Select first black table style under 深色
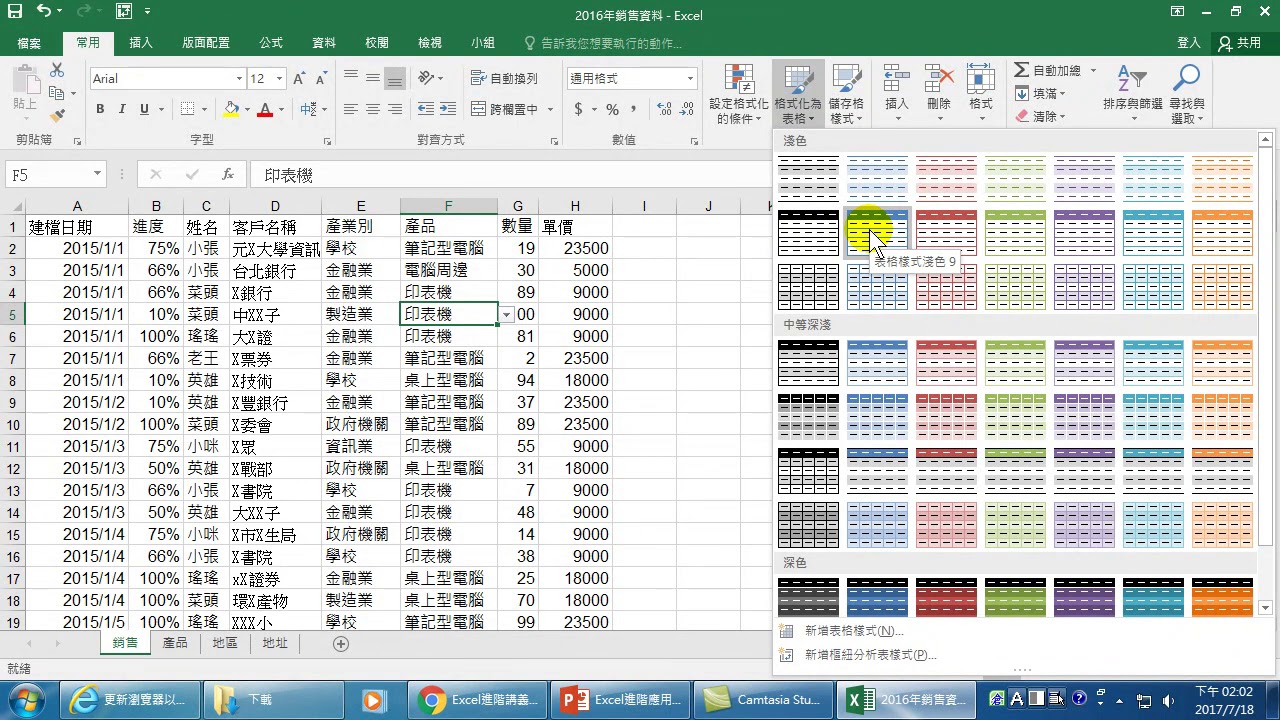Viewport: 1280px width, 720px height. [808, 598]
